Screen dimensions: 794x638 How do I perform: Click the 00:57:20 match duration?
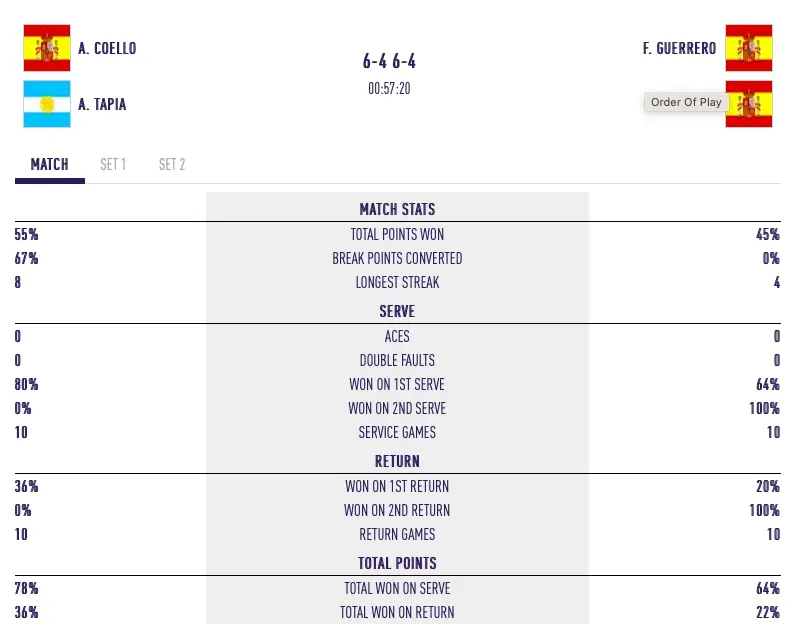pyautogui.click(x=389, y=88)
